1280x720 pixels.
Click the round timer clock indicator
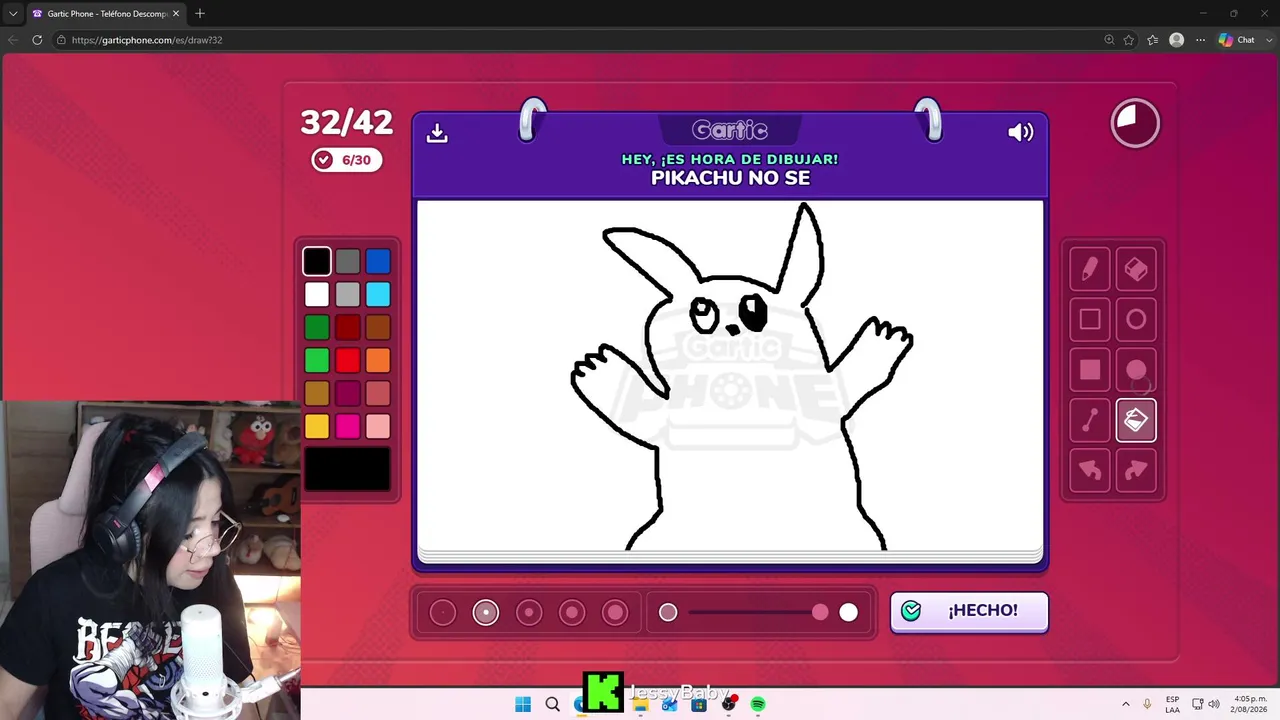coord(1135,123)
